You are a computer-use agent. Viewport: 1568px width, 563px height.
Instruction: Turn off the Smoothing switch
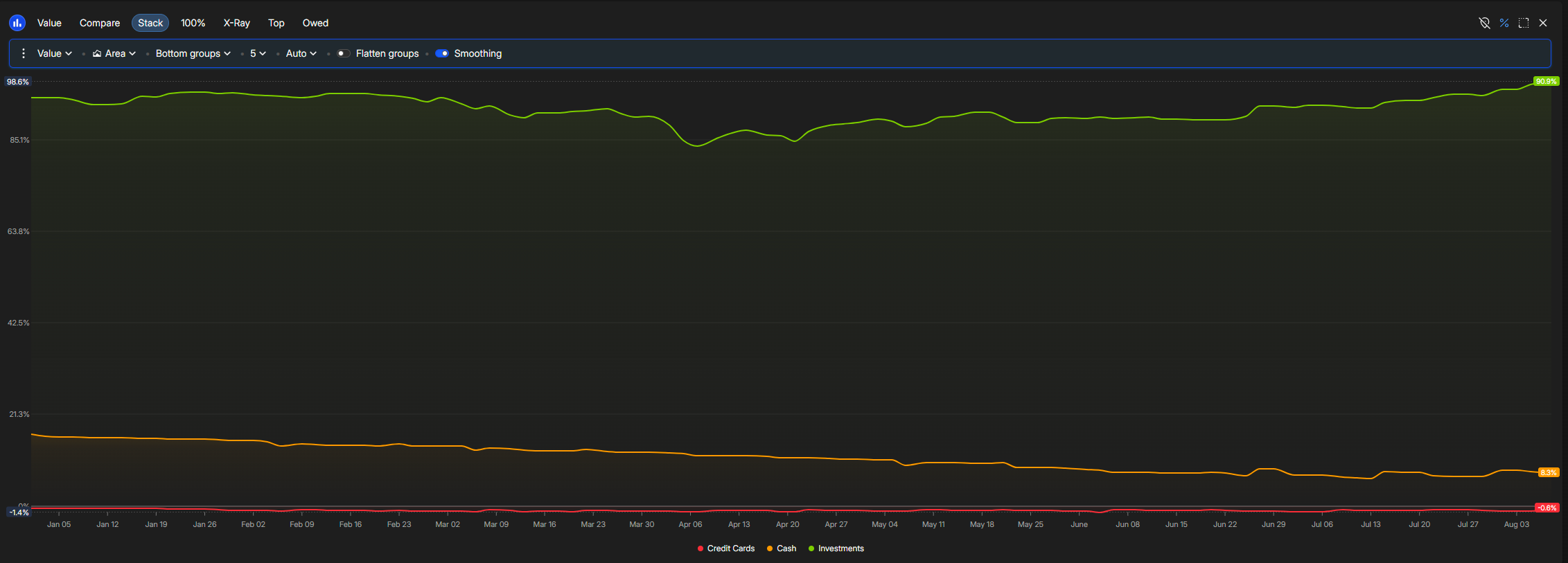click(x=442, y=53)
